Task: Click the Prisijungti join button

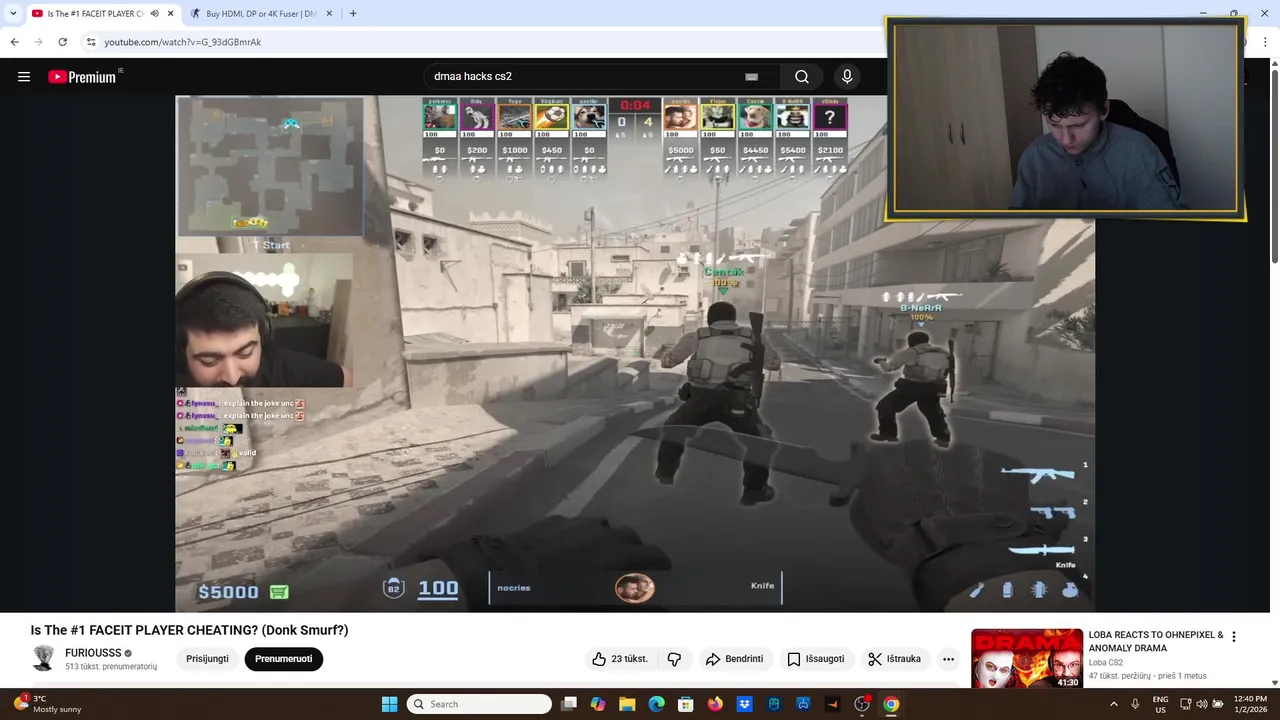Action: 208,659
